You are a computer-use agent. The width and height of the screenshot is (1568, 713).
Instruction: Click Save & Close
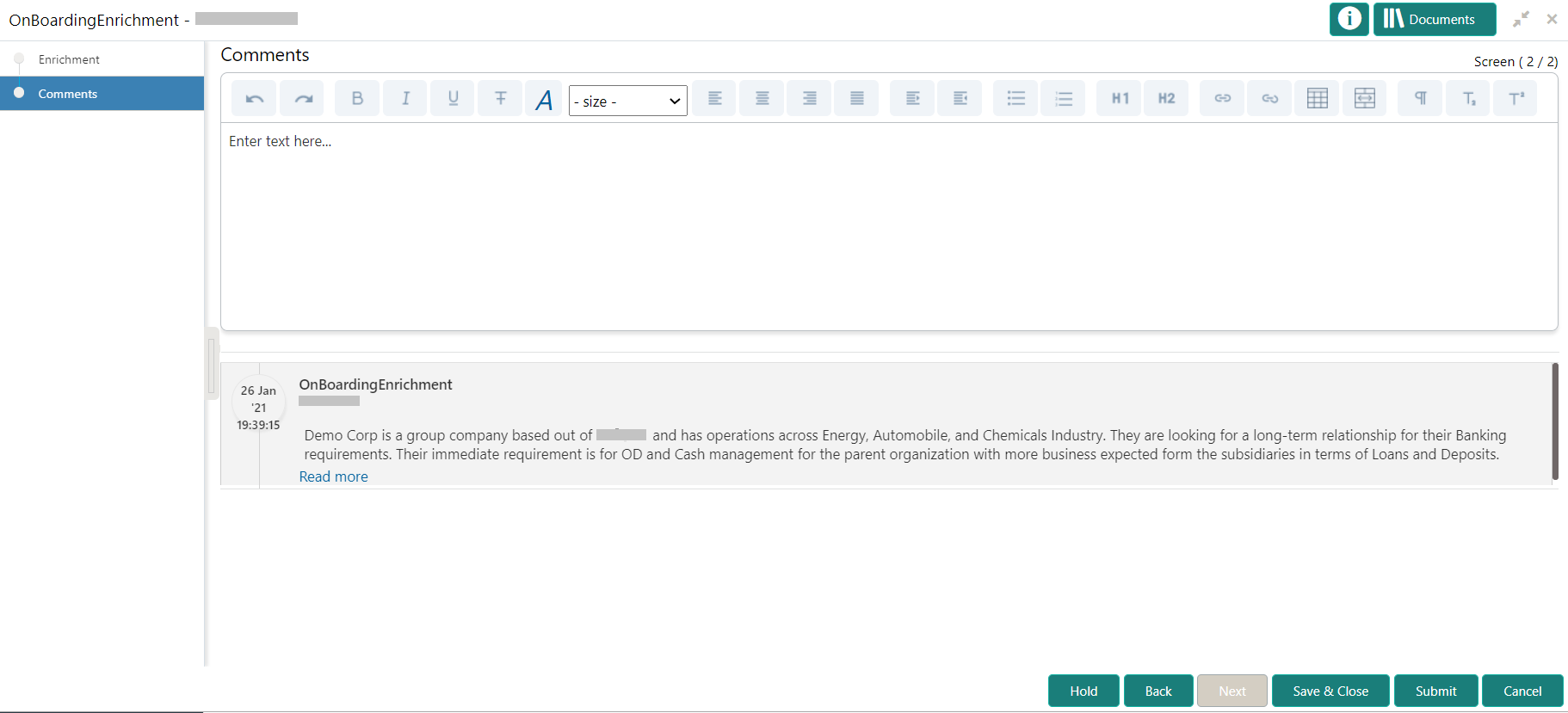click(1330, 691)
